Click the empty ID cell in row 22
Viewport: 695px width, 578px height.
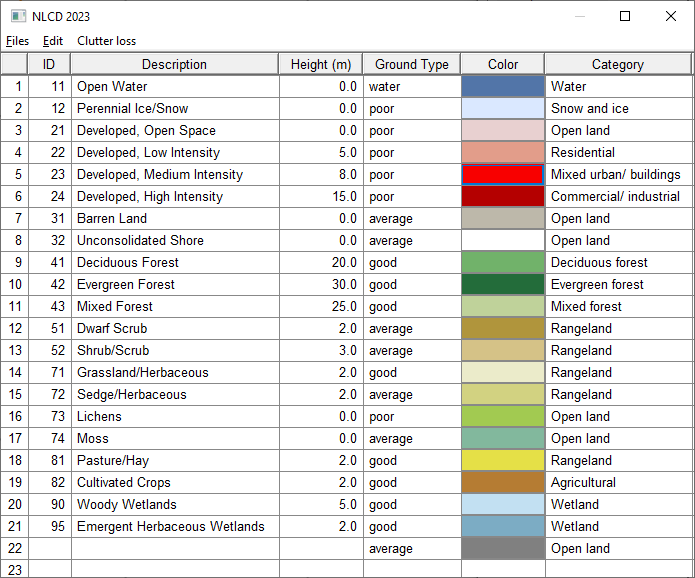tap(49, 548)
